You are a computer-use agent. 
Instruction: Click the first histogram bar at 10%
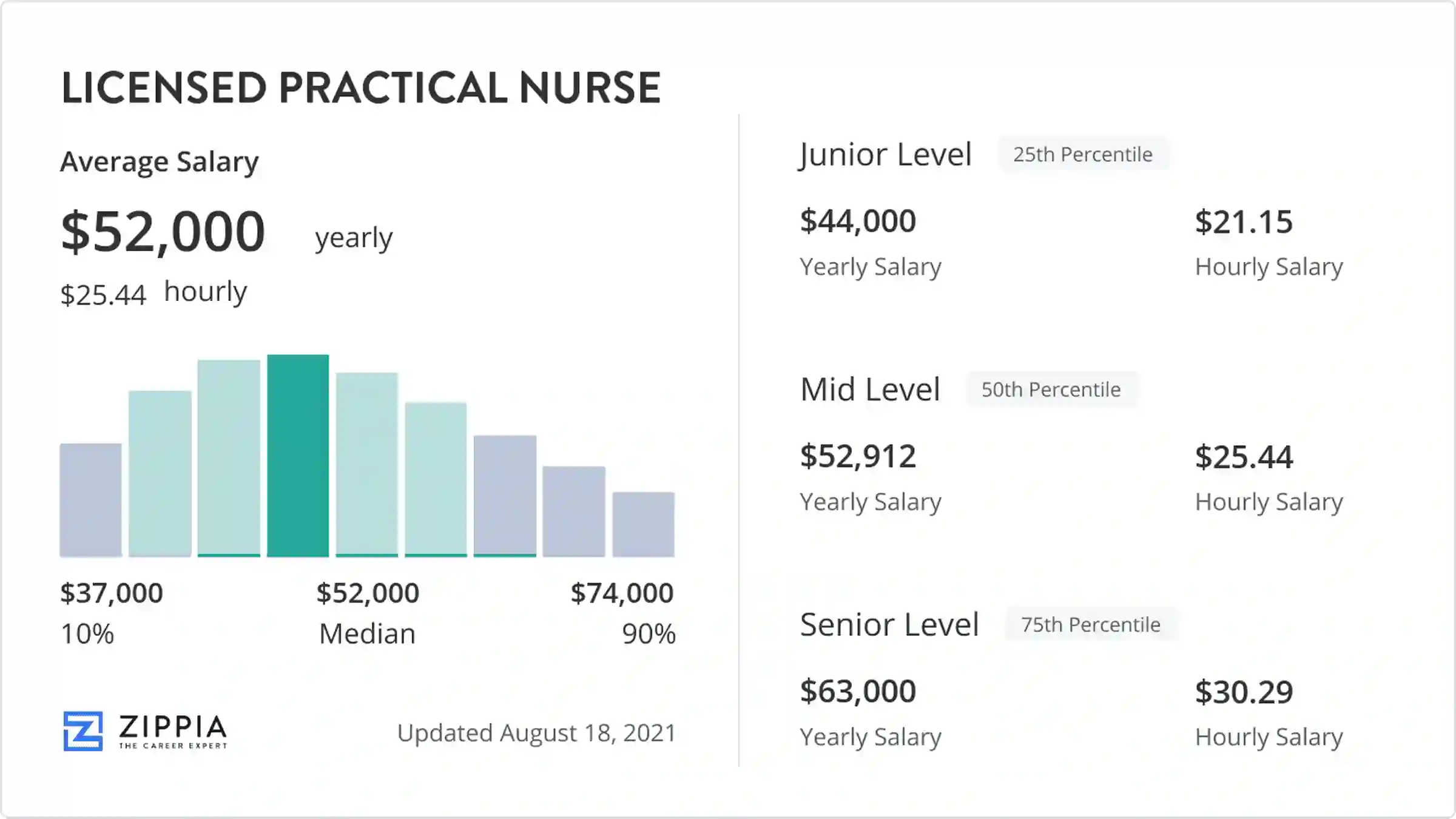pyautogui.click(x=90, y=500)
